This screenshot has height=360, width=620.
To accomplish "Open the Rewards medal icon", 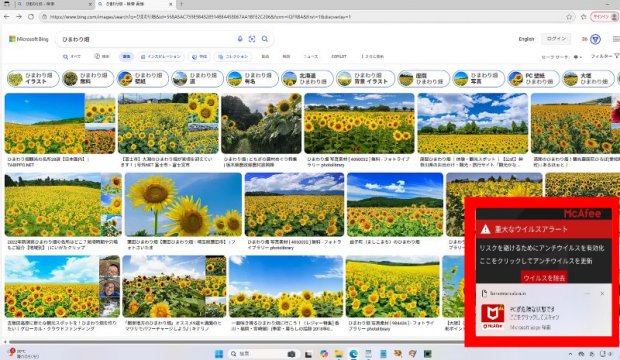I will click(x=595, y=39).
